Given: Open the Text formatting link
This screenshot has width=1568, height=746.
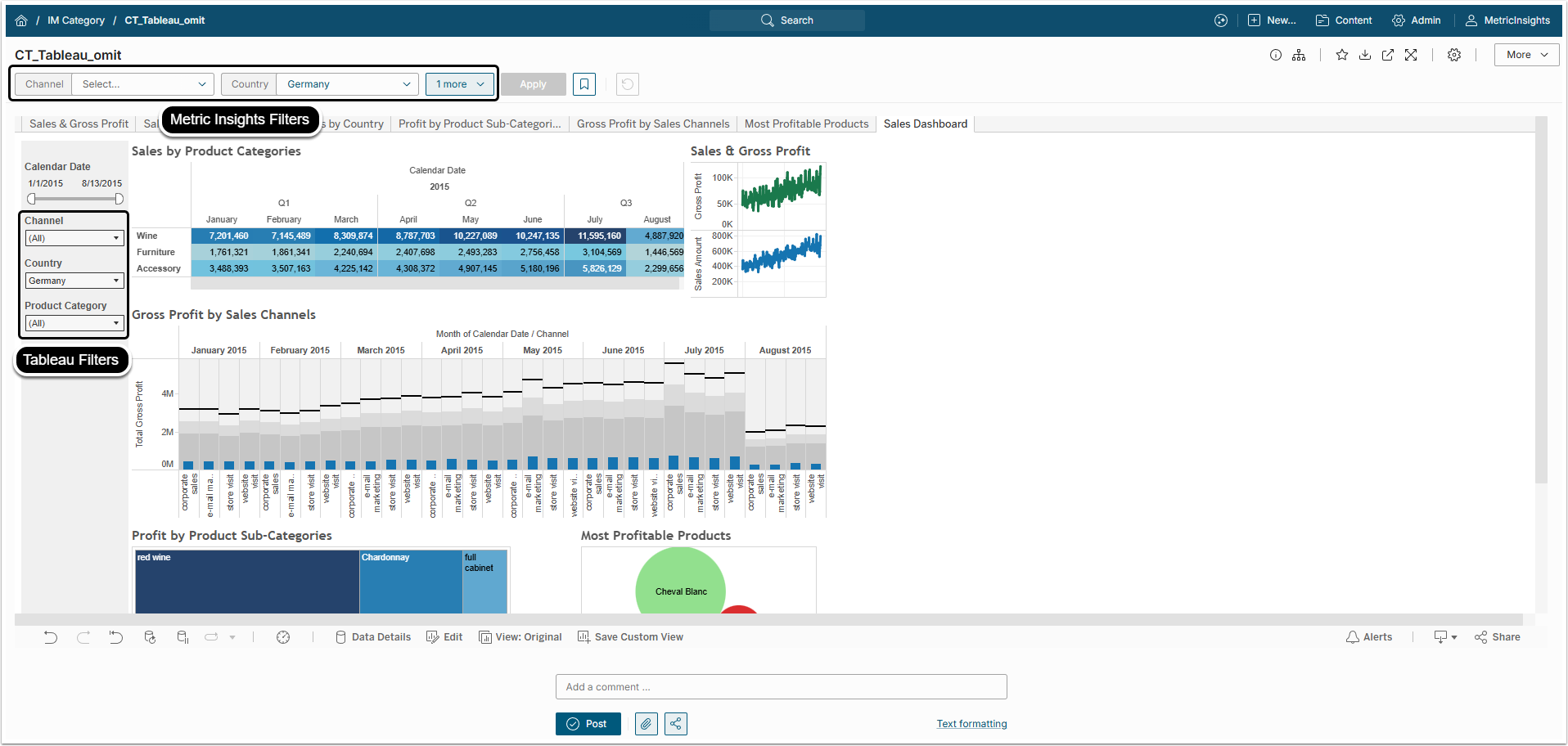Looking at the screenshot, I should tap(971, 724).
